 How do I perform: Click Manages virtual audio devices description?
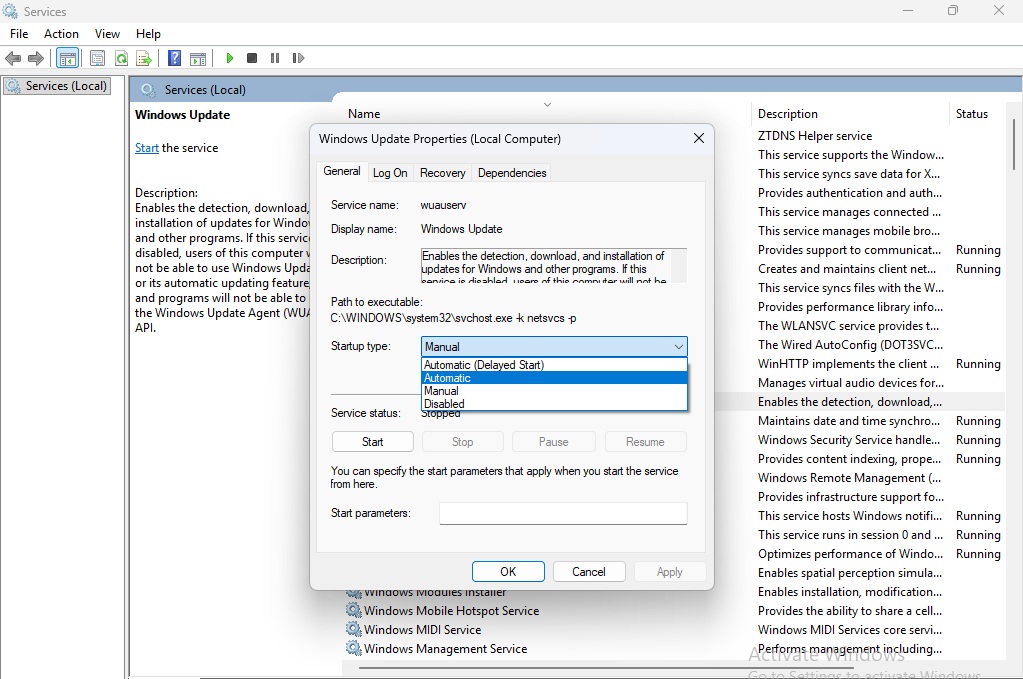coord(851,382)
